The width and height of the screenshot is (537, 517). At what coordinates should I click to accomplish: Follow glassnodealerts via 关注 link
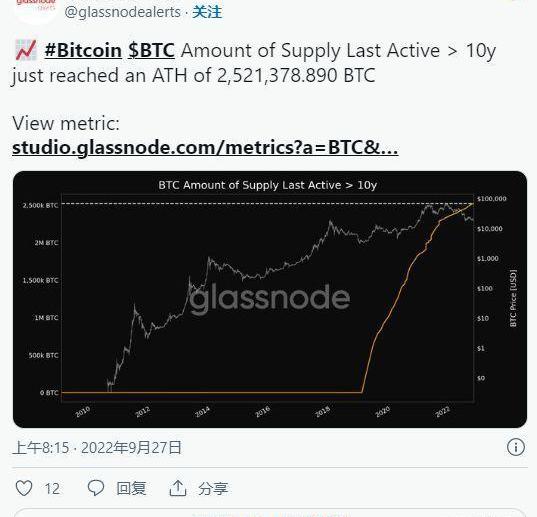tap(207, 12)
